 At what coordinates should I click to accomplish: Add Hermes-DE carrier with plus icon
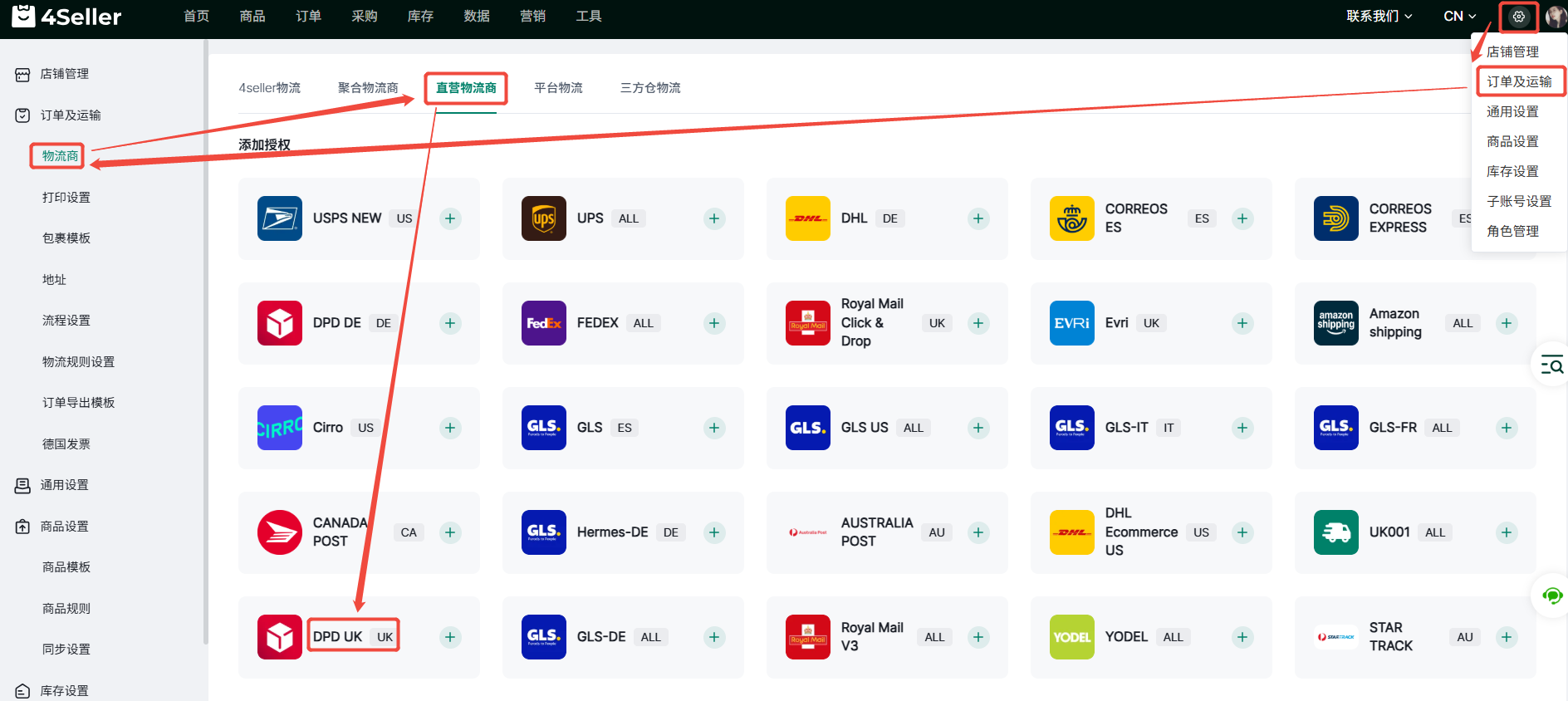point(714,532)
